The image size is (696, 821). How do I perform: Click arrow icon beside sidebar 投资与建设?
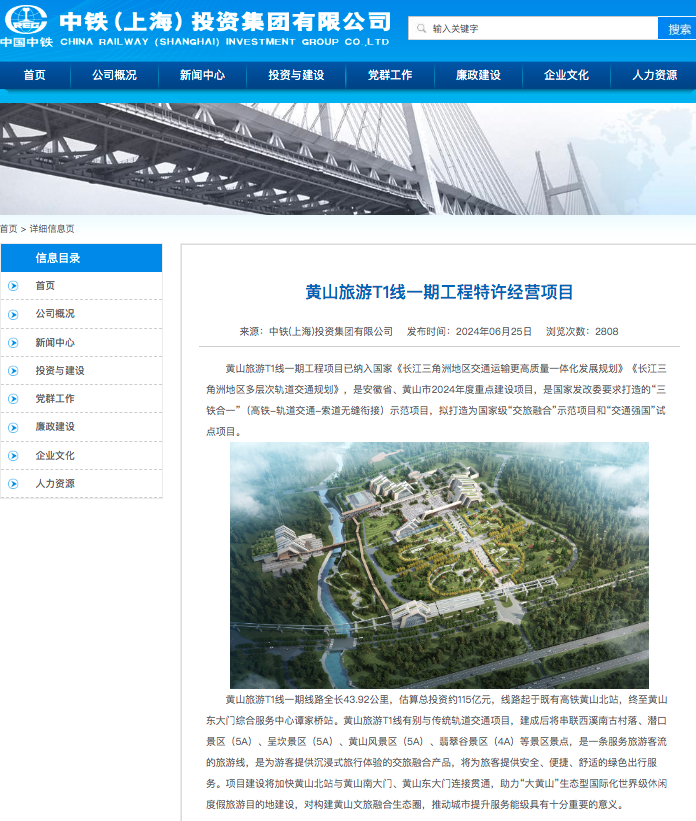click(x=13, y=370)
